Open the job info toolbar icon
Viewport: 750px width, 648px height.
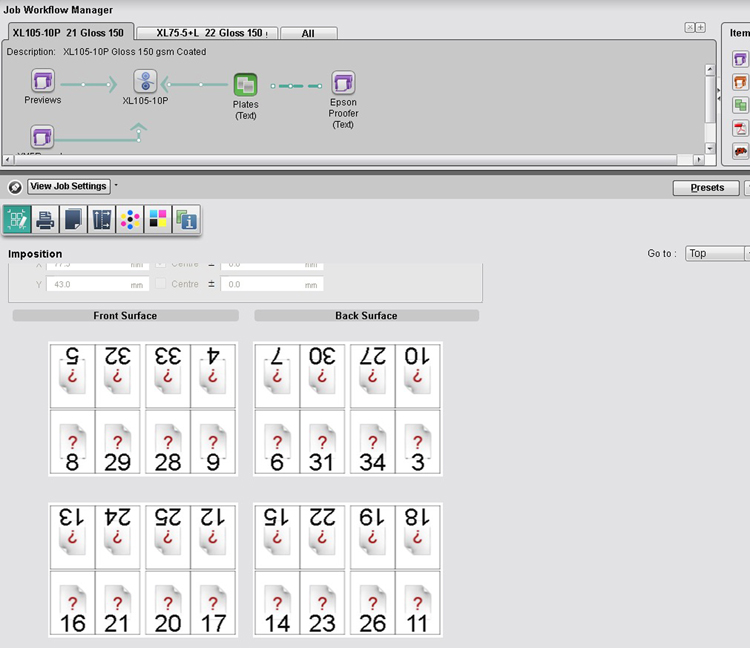tap(186, 220)
